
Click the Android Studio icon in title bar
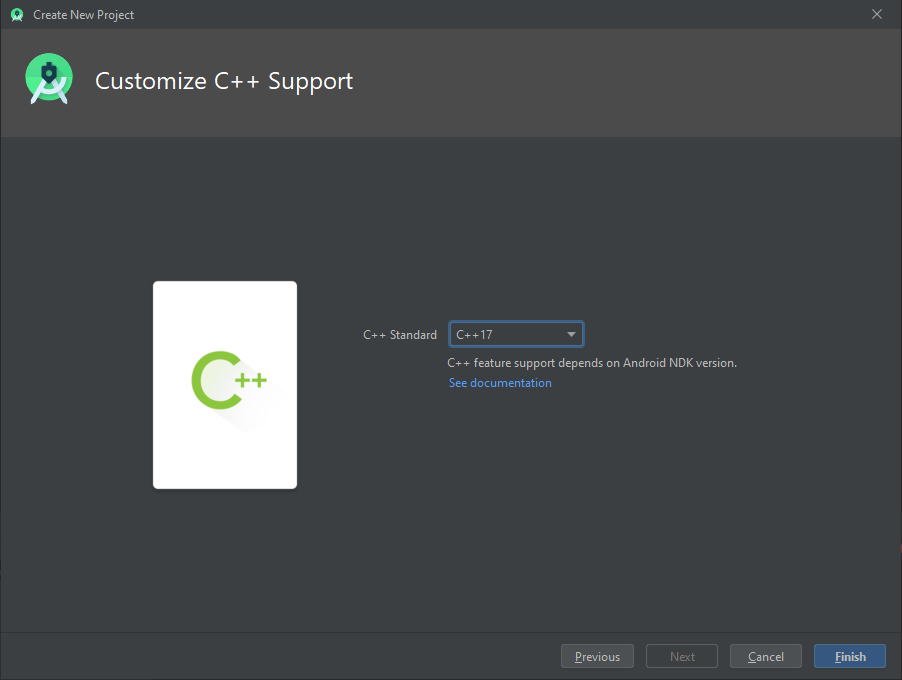pyautogui.click(x=16, y=14)
